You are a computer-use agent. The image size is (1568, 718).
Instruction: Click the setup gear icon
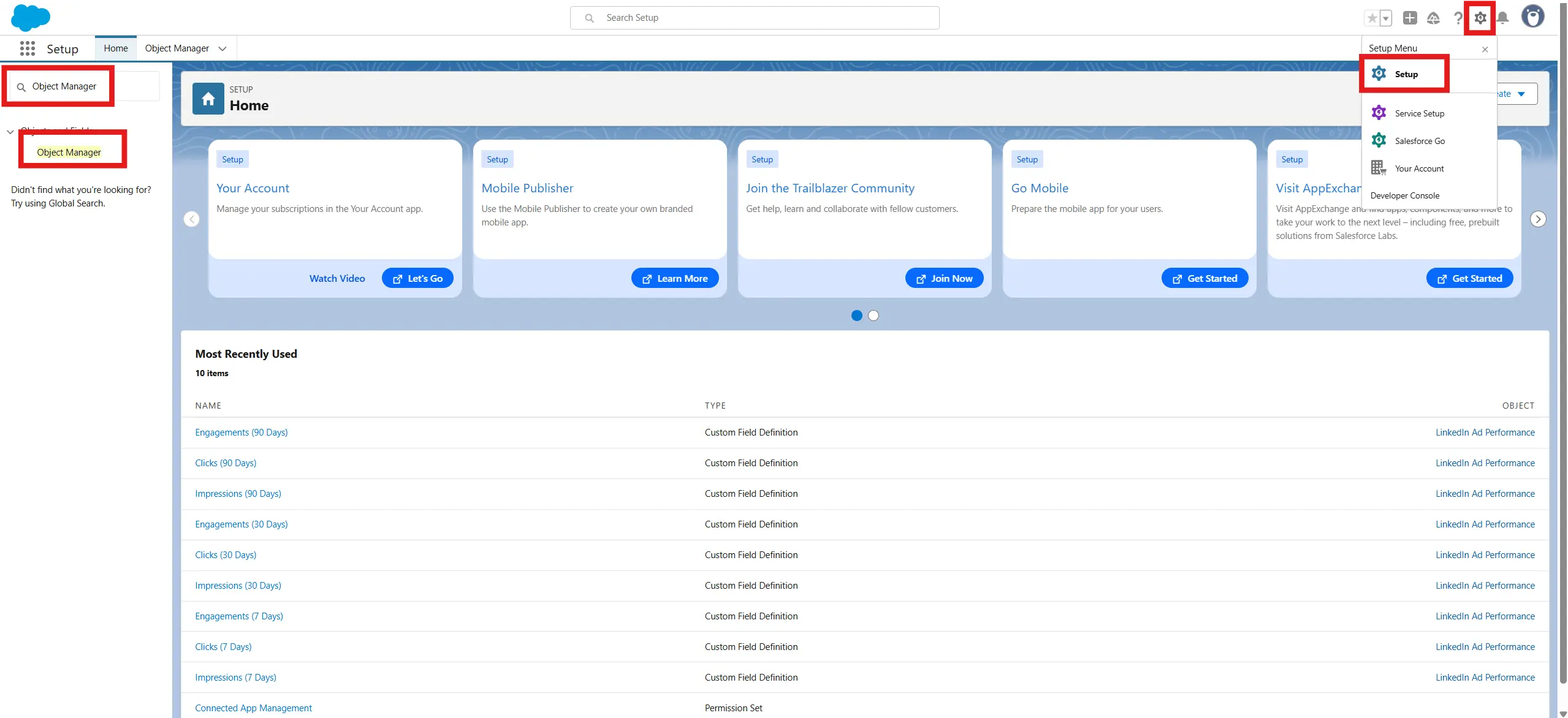(1480, 18)
